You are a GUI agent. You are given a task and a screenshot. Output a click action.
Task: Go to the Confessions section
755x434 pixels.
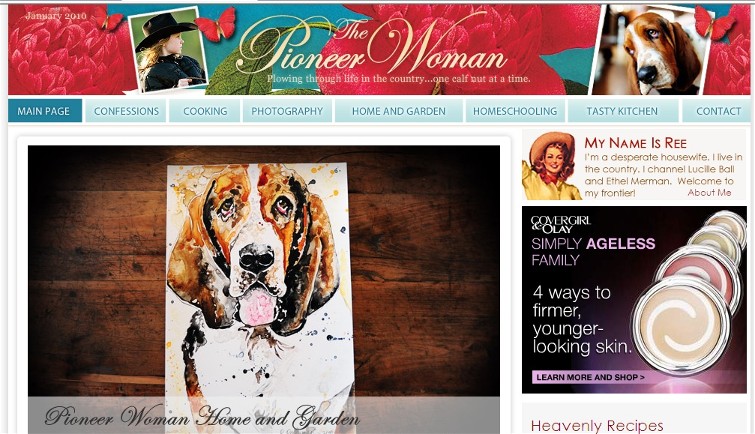(126, 111)
